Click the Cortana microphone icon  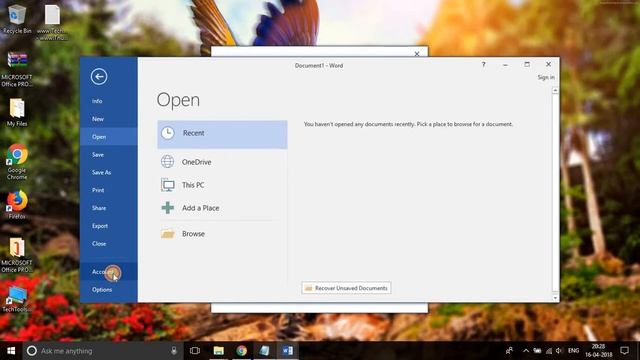pos(174,351)
